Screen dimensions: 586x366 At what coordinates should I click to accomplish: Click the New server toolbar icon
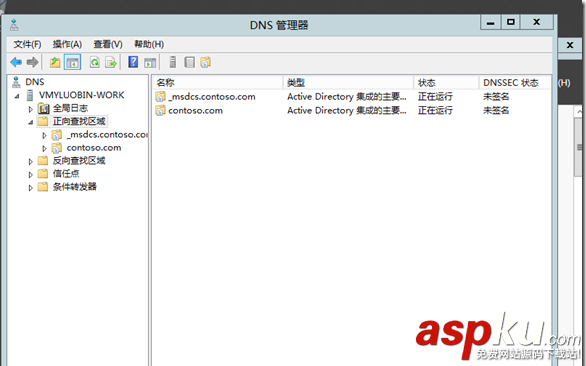pyautogui.click(x=173, y=62)
